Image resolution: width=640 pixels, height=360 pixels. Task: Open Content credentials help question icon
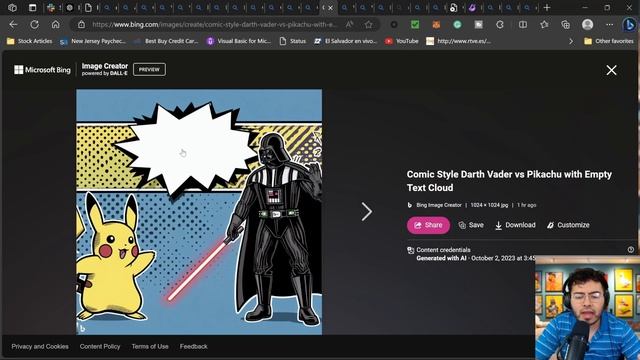631,249
